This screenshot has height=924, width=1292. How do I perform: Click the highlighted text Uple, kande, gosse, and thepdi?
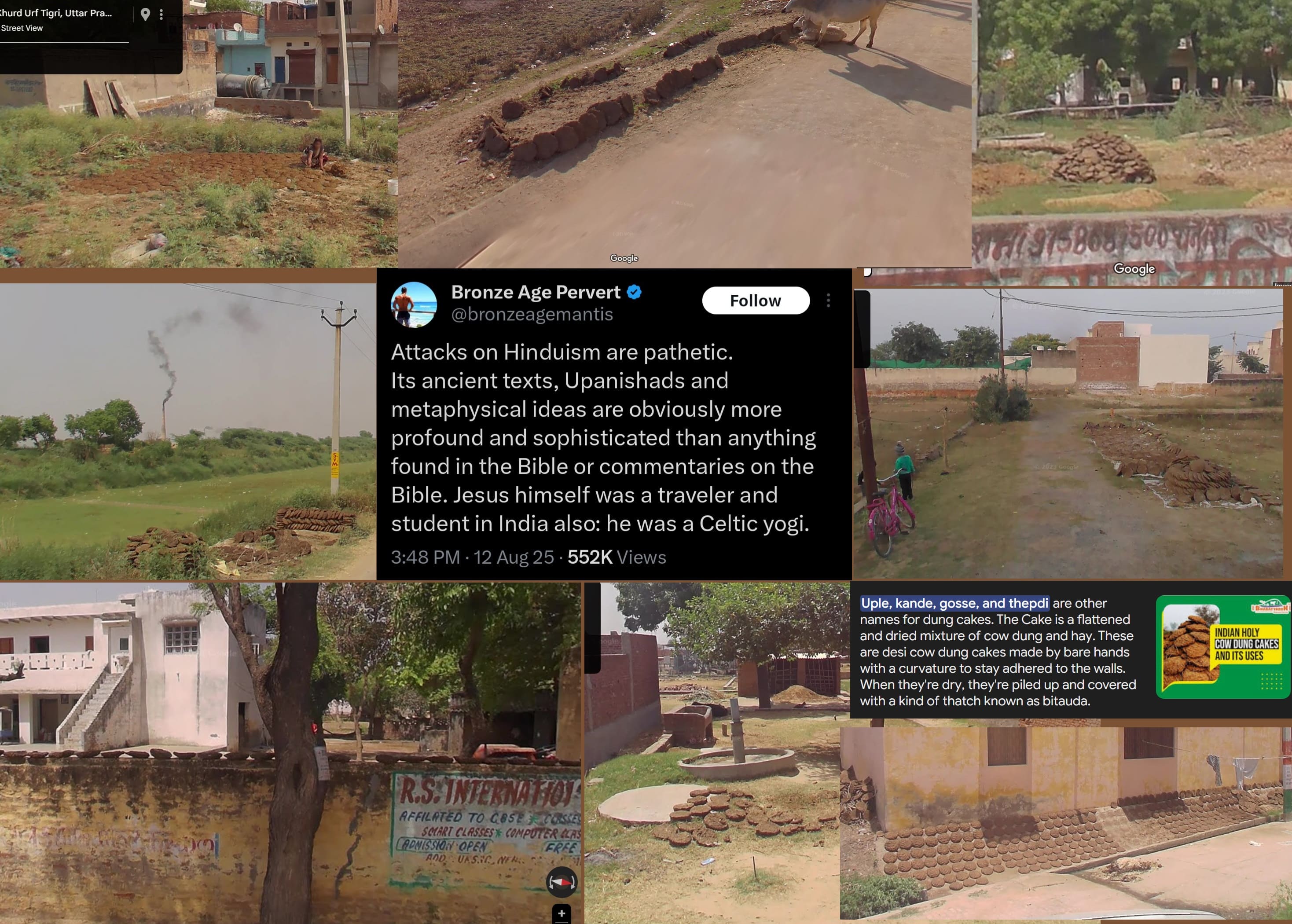pos(954,603)
